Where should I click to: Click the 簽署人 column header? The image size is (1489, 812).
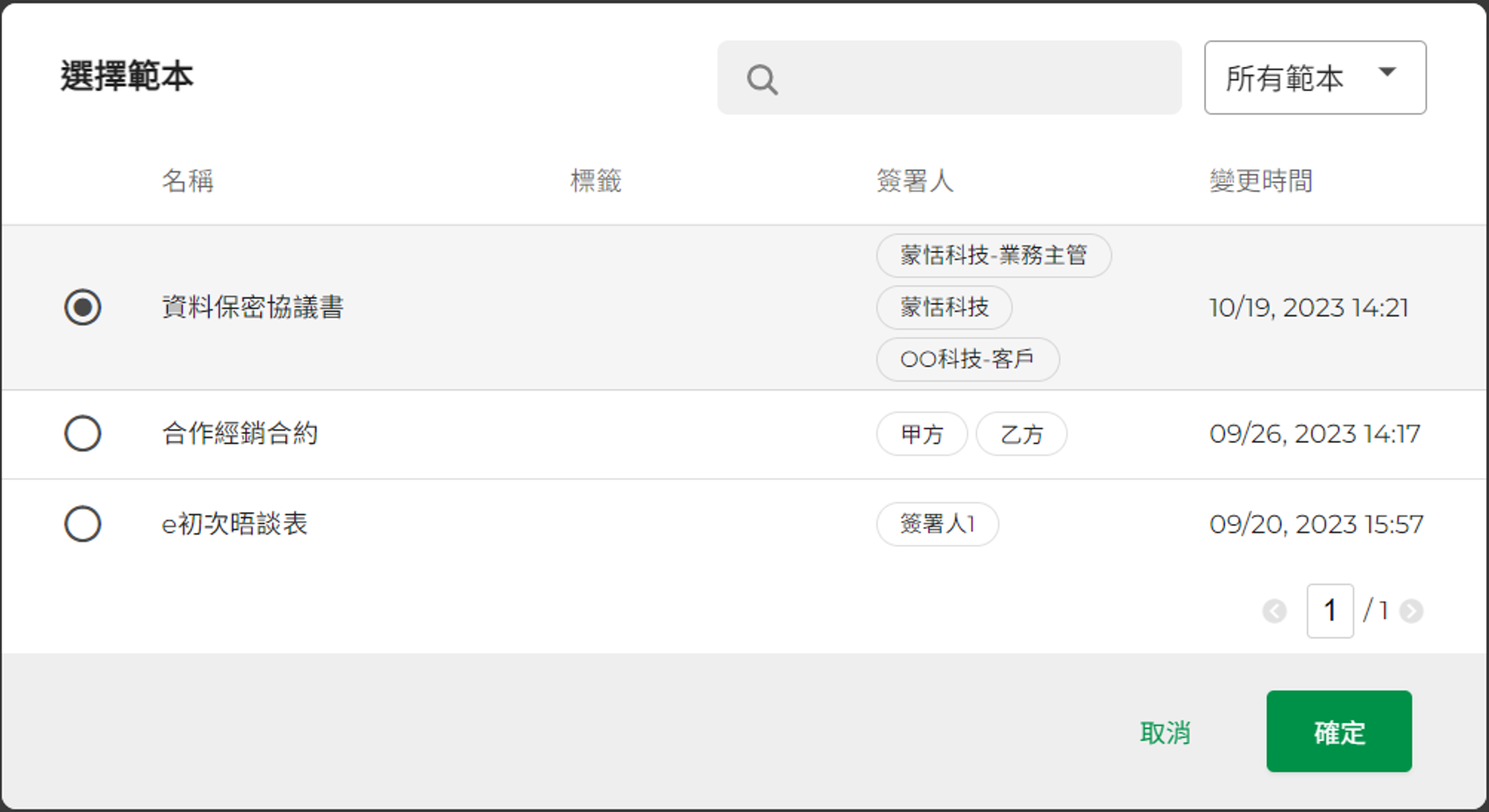coord(915,181)
